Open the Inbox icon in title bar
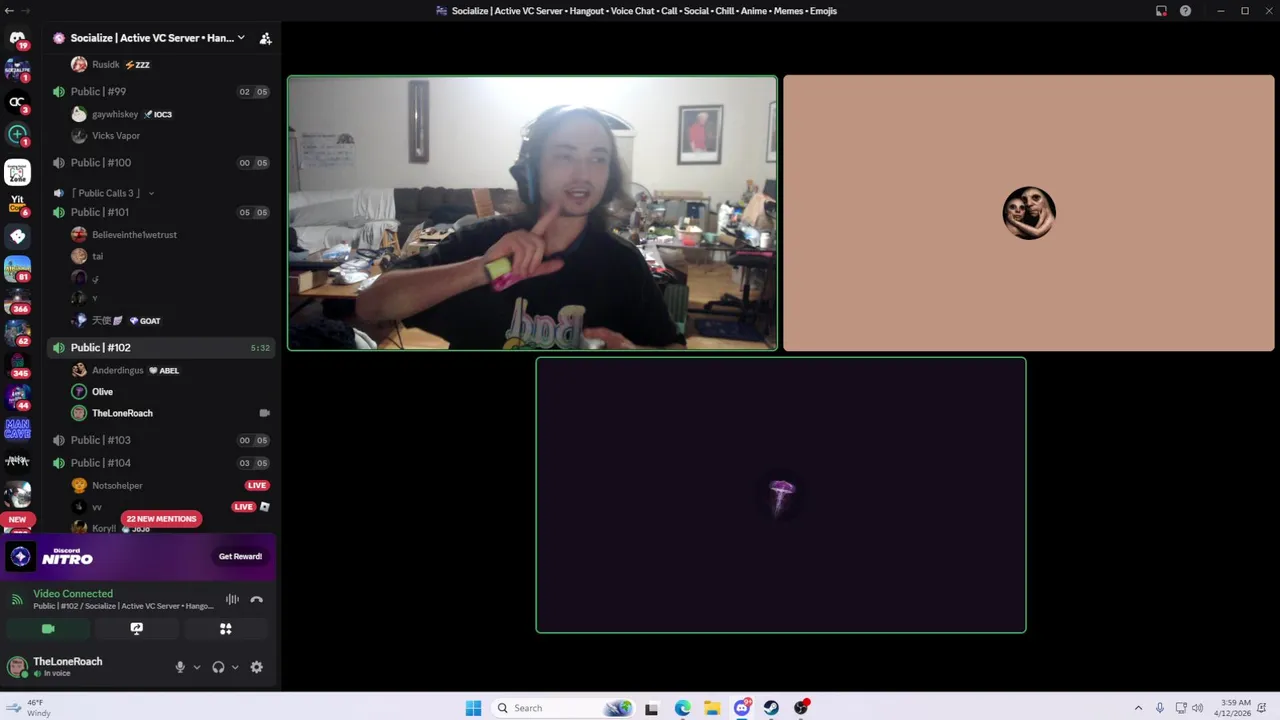The width and height of the screenshot is (1280, 720). coord(1161,11)
